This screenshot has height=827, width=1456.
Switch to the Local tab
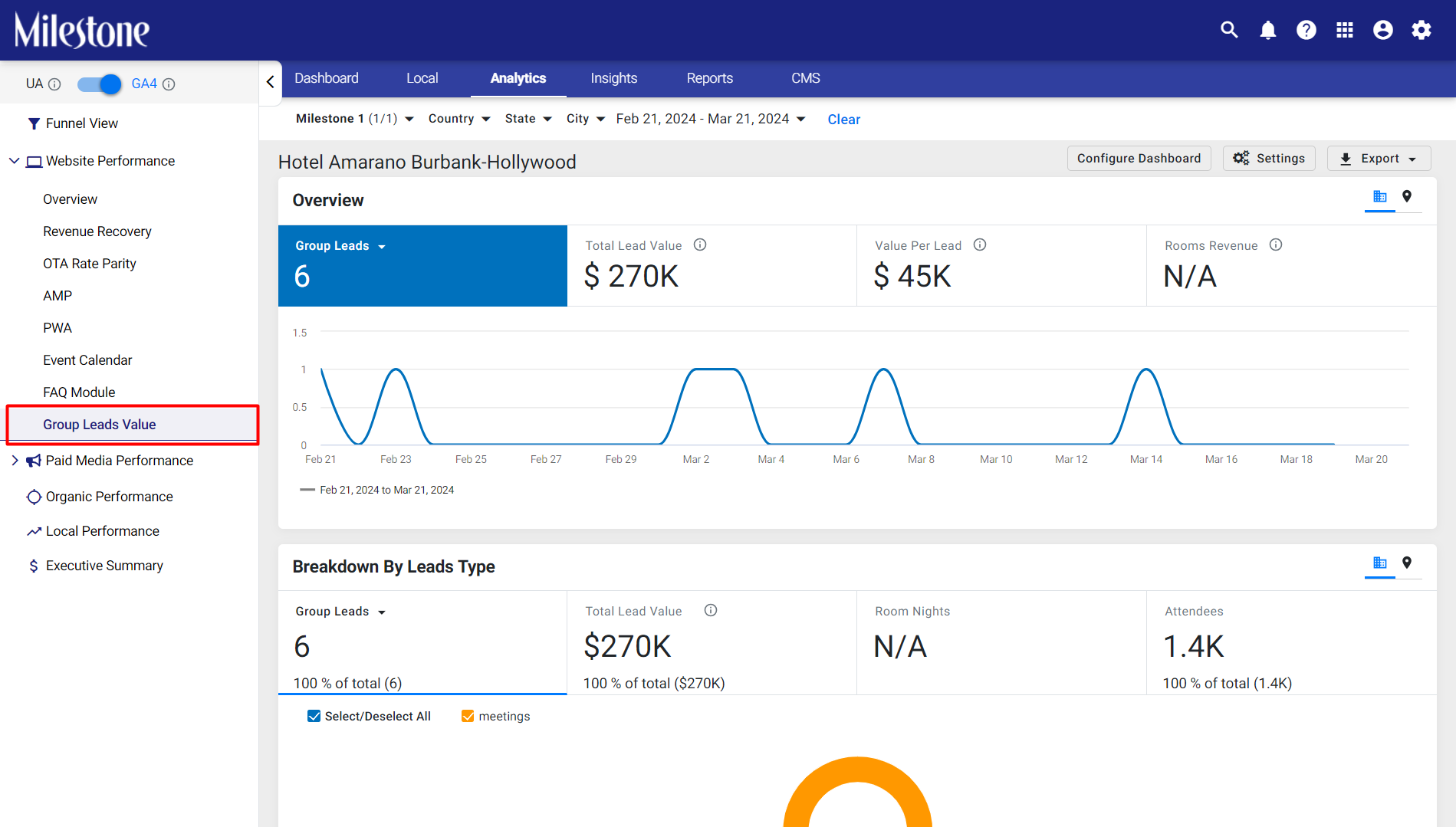coord(422,78)
